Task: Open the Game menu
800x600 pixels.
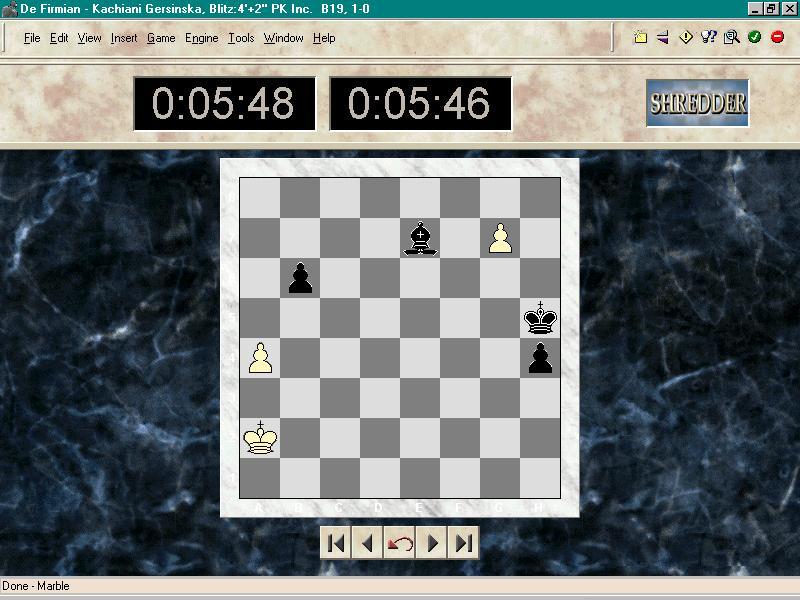Action: pyautogui.click(x=161, y=38)
